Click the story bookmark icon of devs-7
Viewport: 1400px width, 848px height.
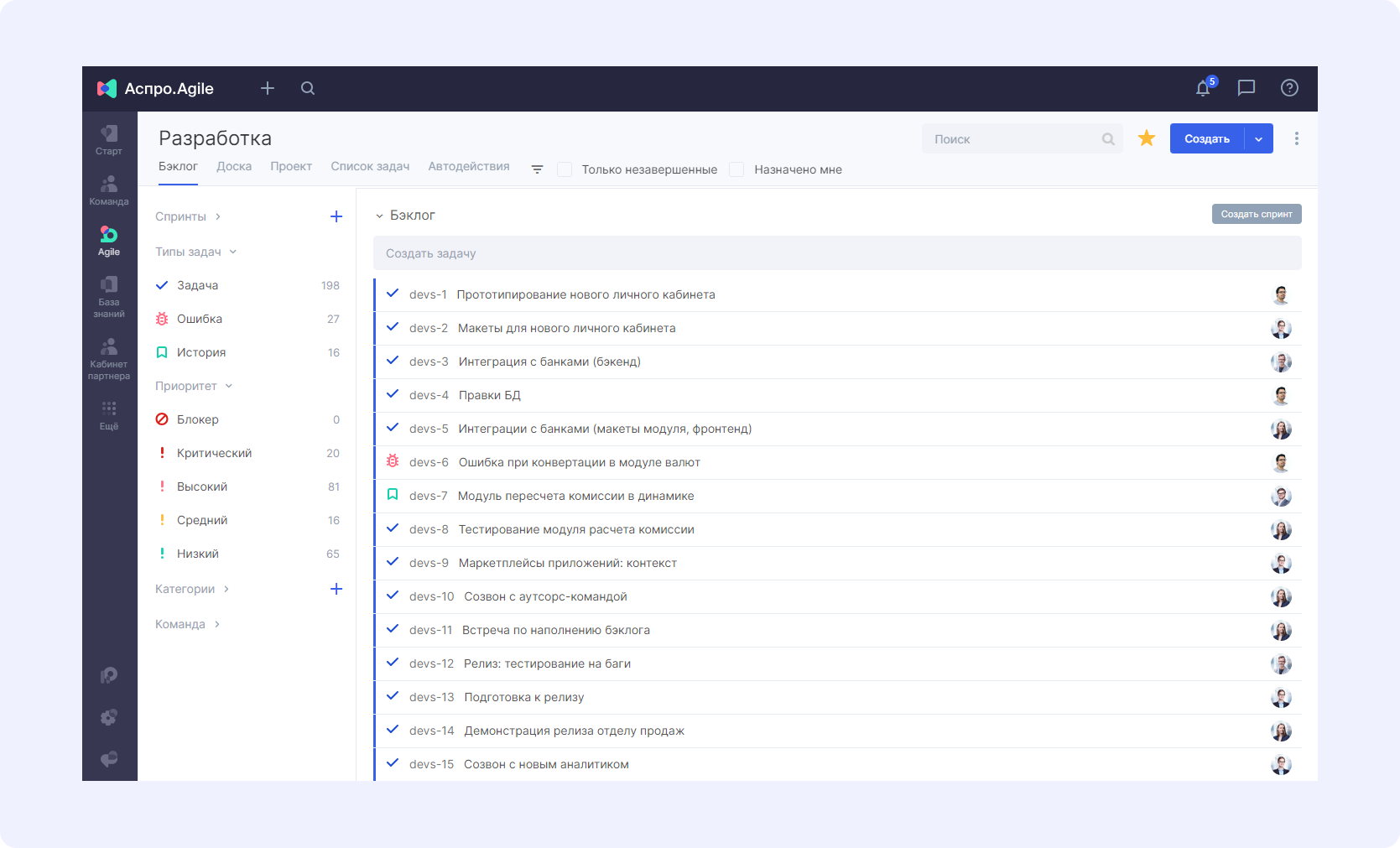[x=393, y=495]
